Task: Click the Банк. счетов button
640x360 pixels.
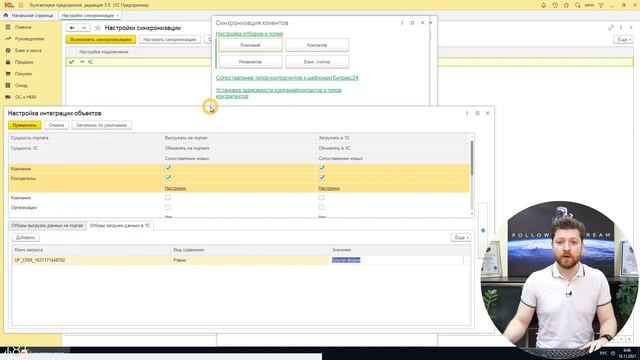Action: pyautogui.click(x=317, y=62)
